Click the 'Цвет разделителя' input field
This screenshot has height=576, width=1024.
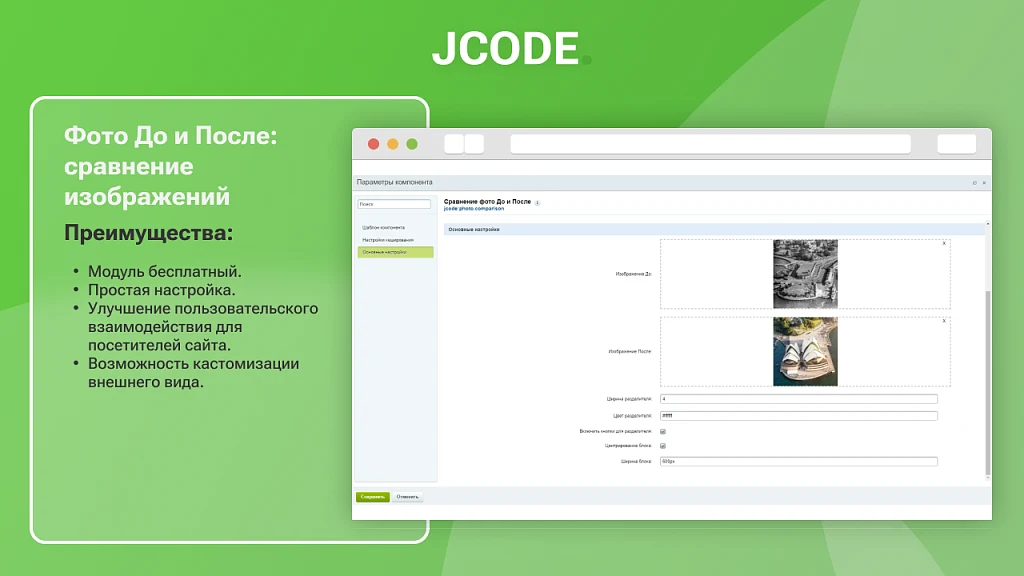coord(799,416)
